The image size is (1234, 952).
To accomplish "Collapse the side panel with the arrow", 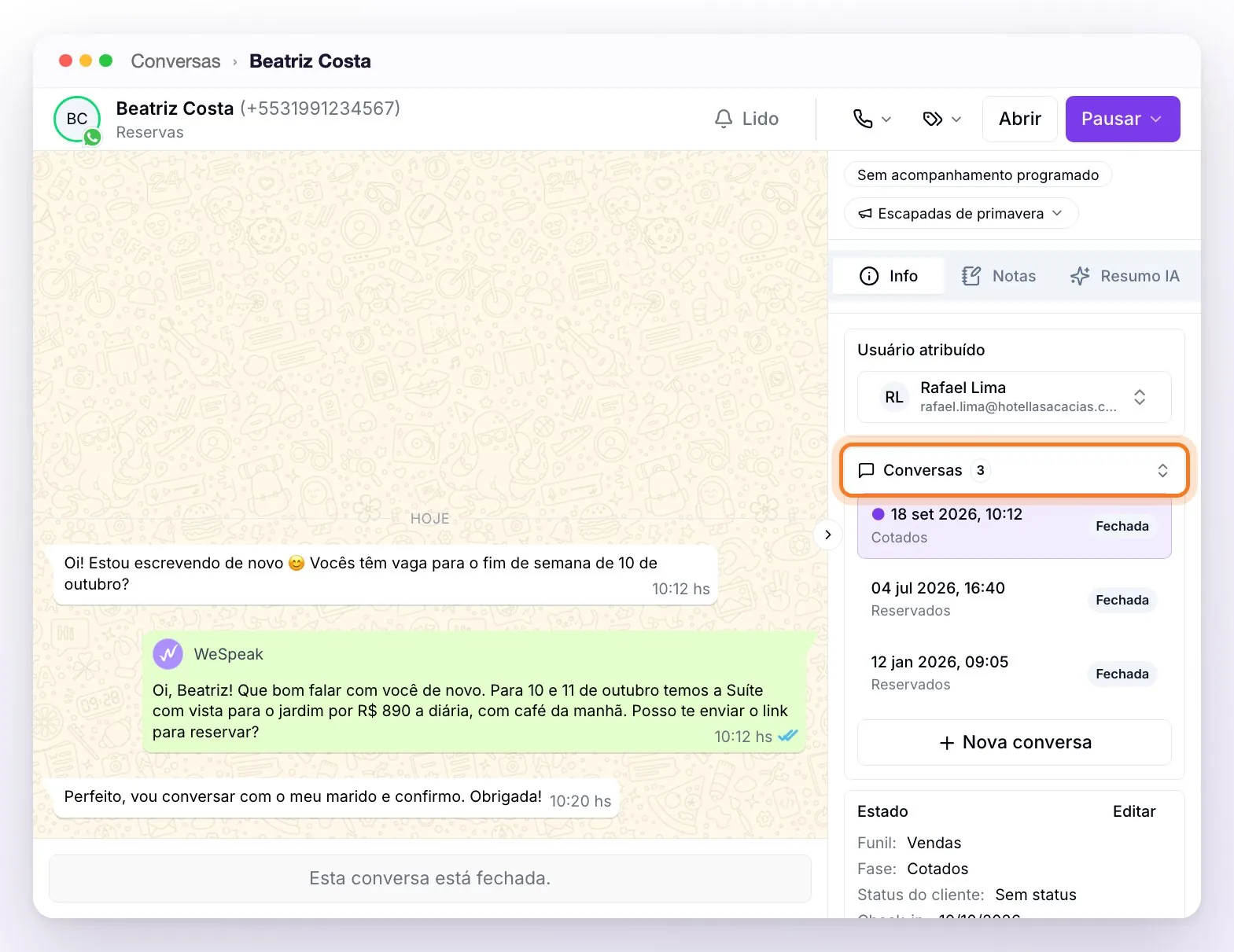I will click(827, 535).
